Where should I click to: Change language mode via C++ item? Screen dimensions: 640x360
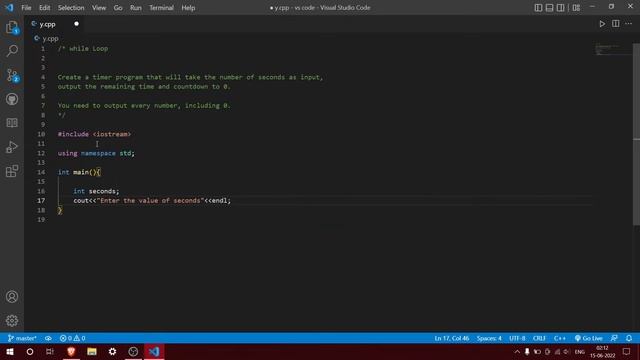coord(560,338)
